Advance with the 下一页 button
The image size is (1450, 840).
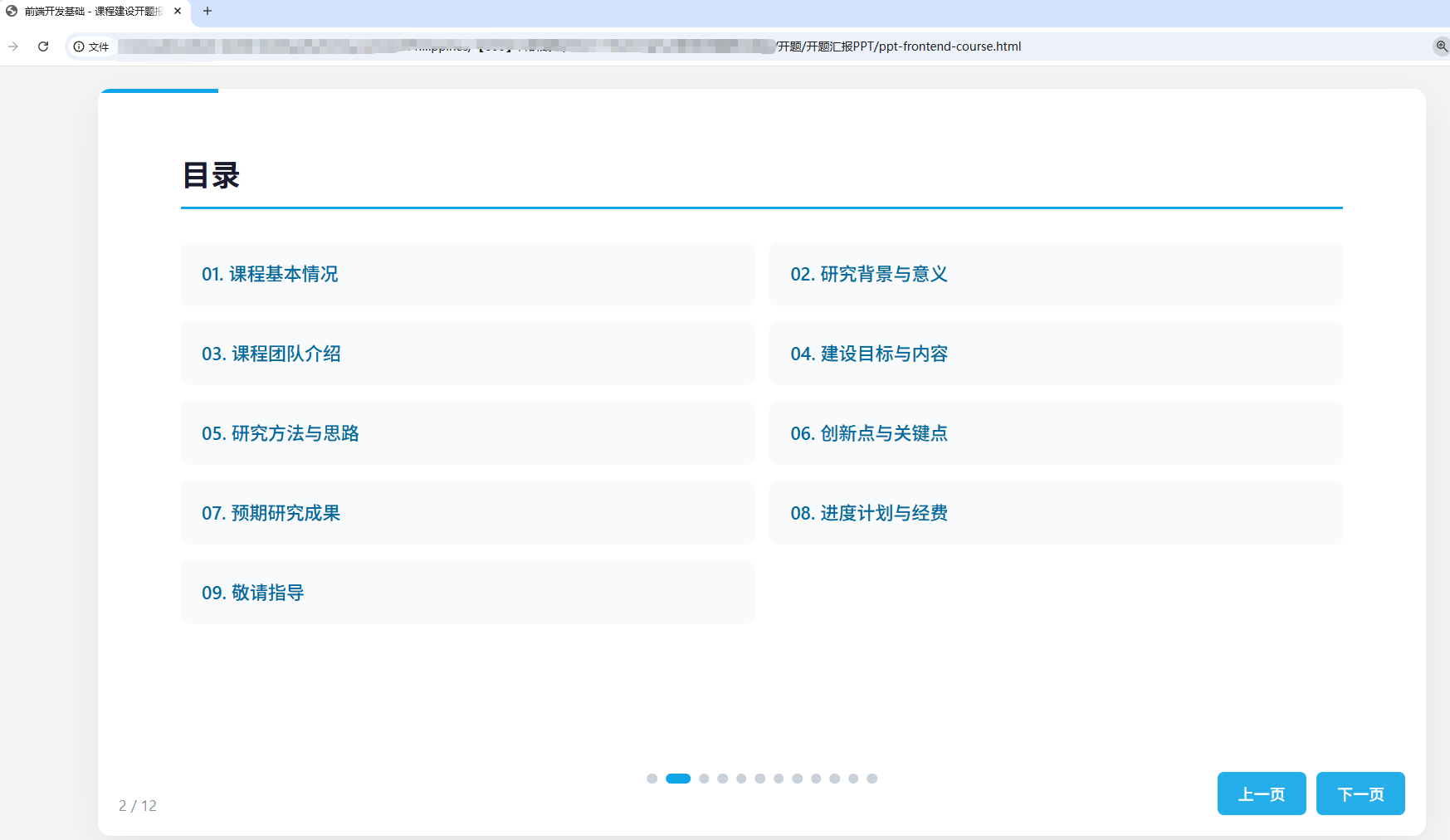pos(1360,794)
